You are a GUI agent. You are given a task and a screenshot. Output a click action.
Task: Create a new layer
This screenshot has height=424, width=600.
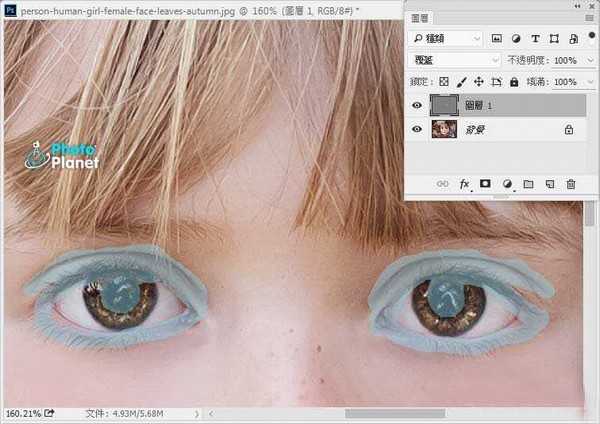pyautogui.click(x=549, y=184)
